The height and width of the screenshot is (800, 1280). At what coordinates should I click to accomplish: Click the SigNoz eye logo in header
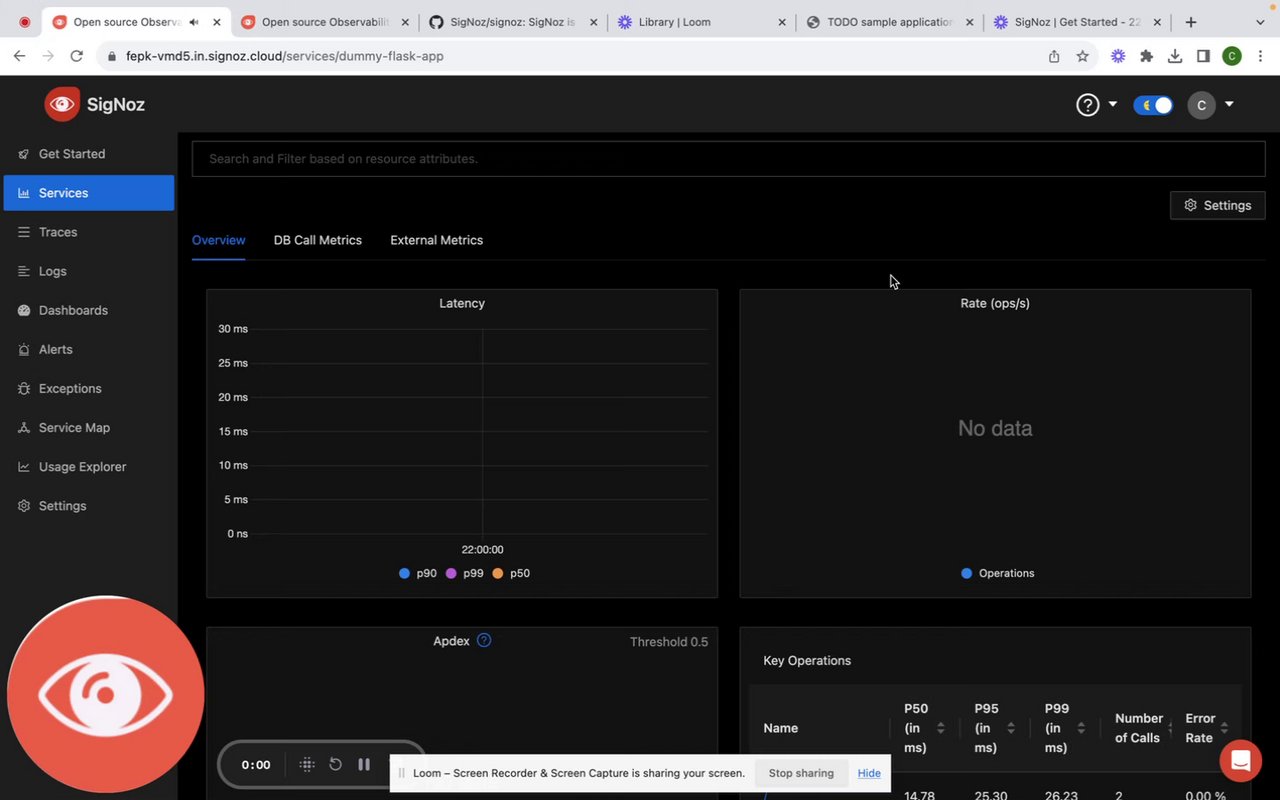point(62,104)
